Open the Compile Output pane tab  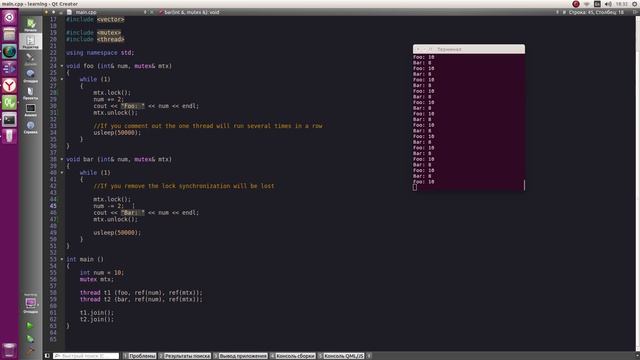pyautogui.click(x=293, y=356)
